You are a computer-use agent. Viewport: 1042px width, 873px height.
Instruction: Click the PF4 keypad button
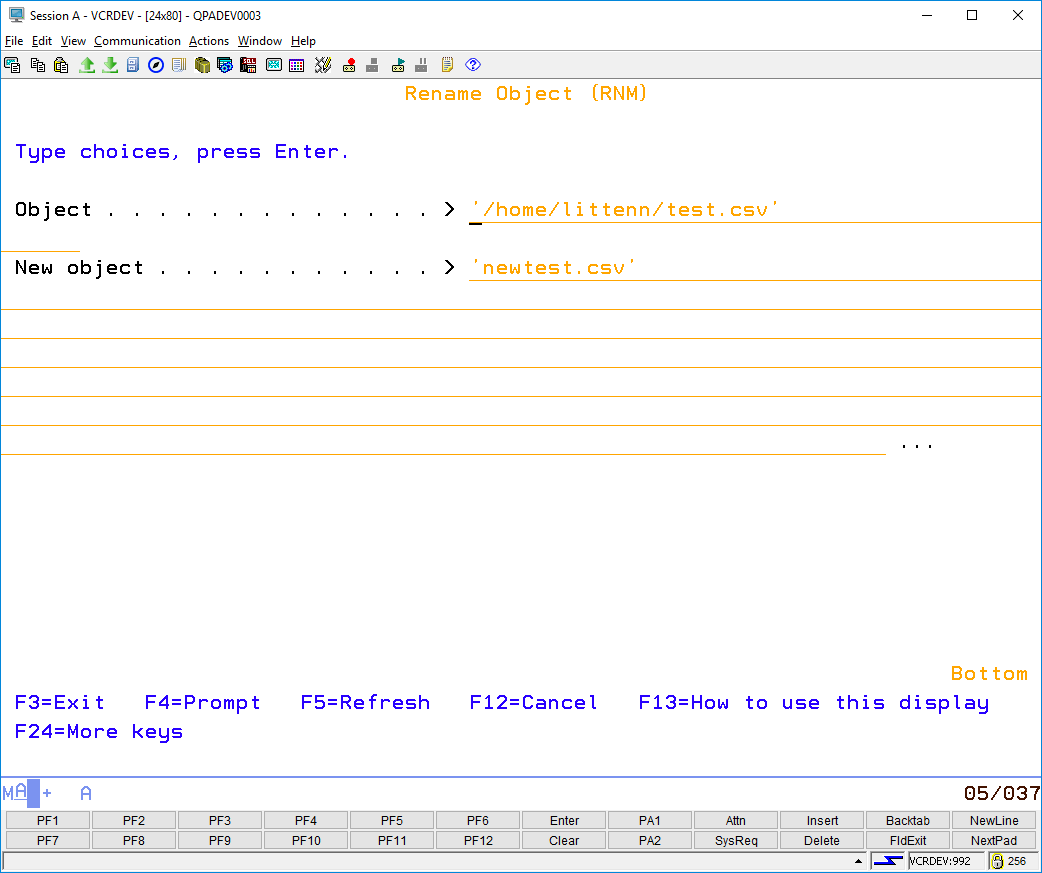tap(306, 821)
